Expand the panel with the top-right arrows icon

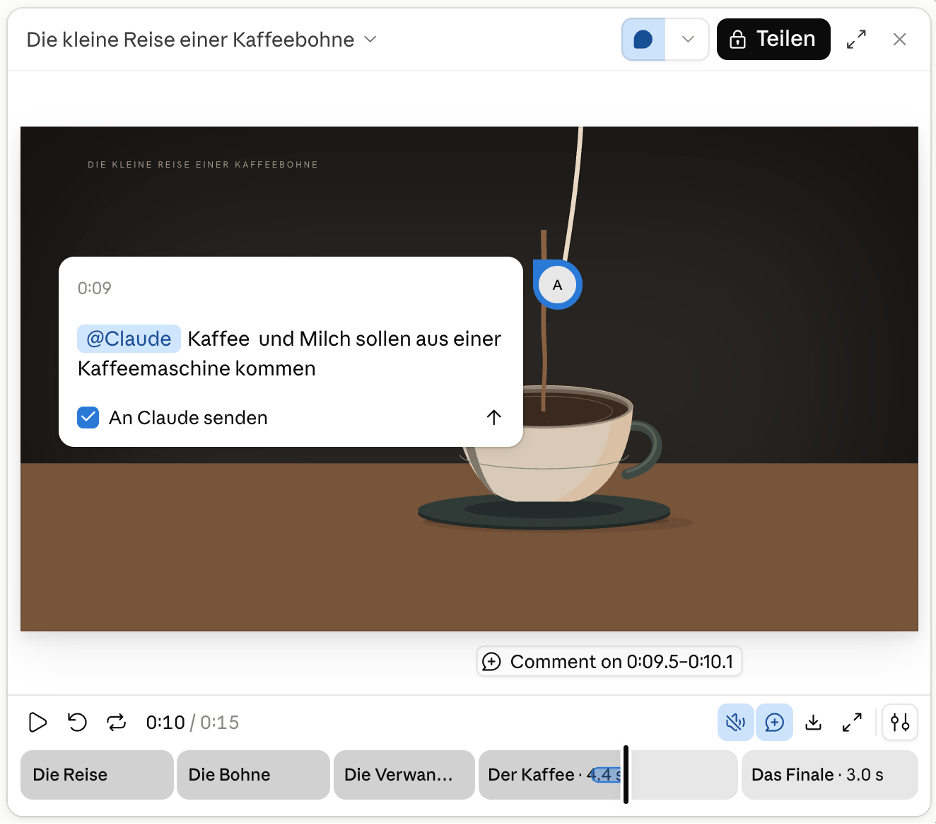click(856, 39)
